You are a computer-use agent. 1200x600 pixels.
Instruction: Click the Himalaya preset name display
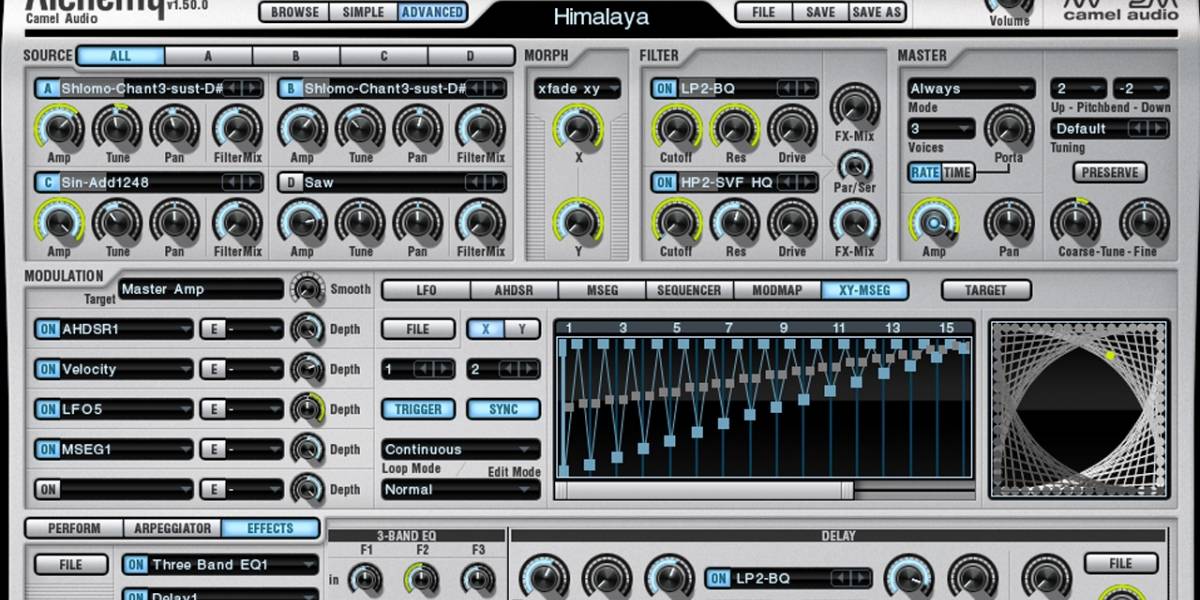(601, 16)
